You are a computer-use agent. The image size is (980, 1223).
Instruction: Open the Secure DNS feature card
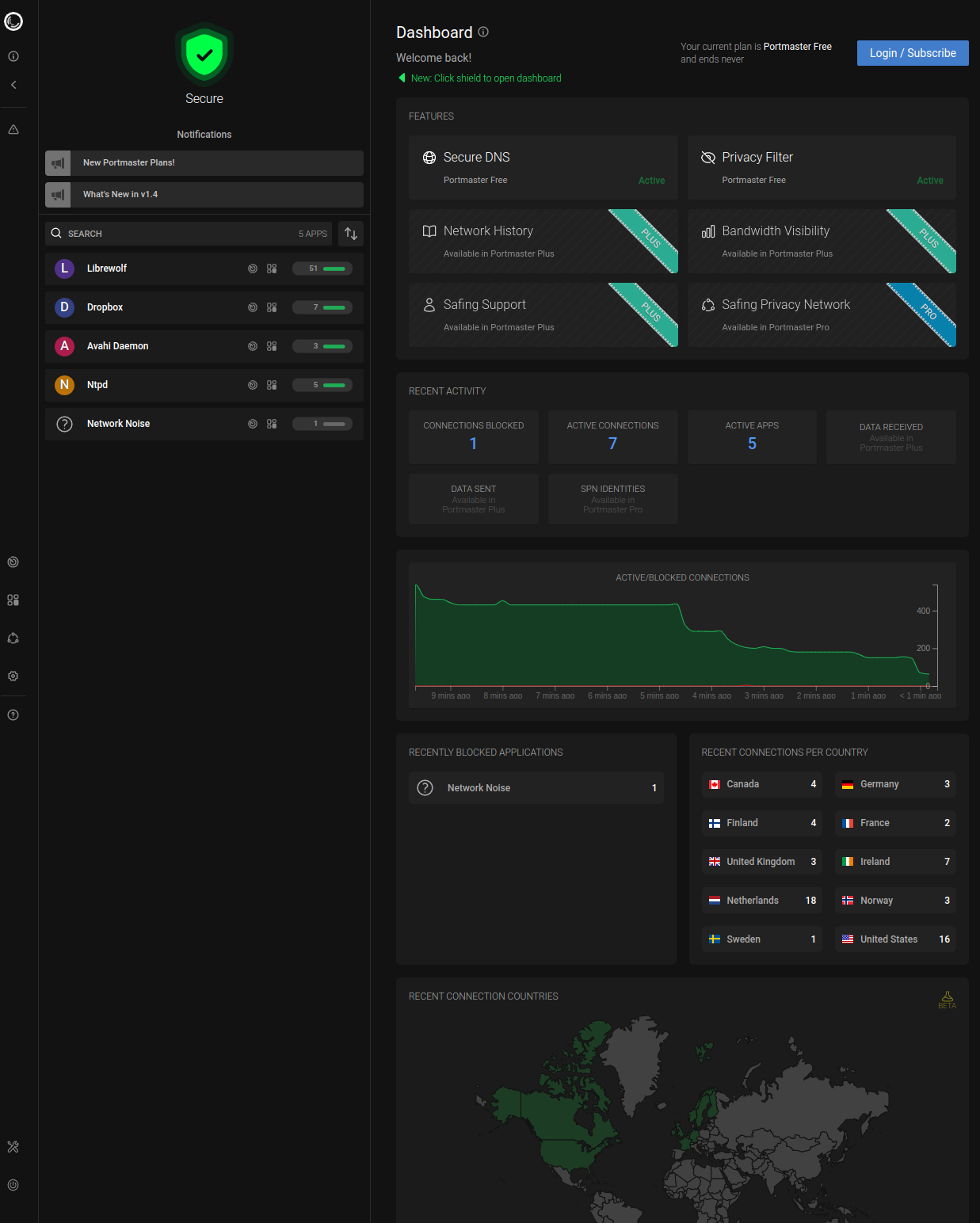[543, 168]
